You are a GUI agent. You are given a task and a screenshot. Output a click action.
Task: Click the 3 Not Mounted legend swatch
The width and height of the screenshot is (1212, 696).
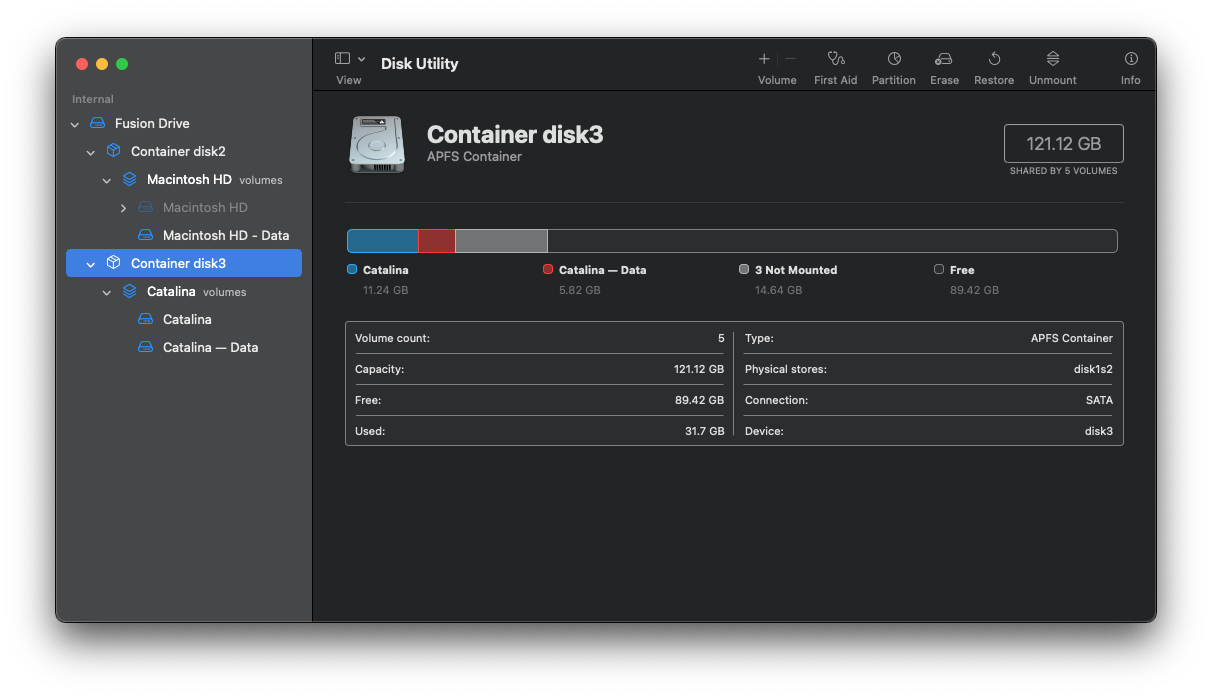(744, 269)
